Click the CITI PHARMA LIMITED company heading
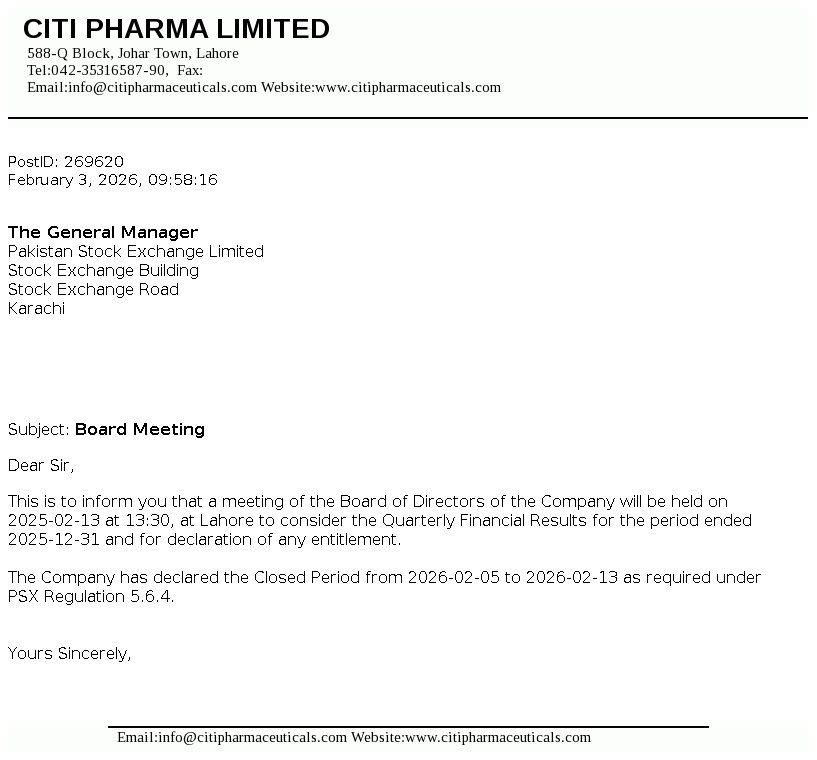 (x=176, y=29)
